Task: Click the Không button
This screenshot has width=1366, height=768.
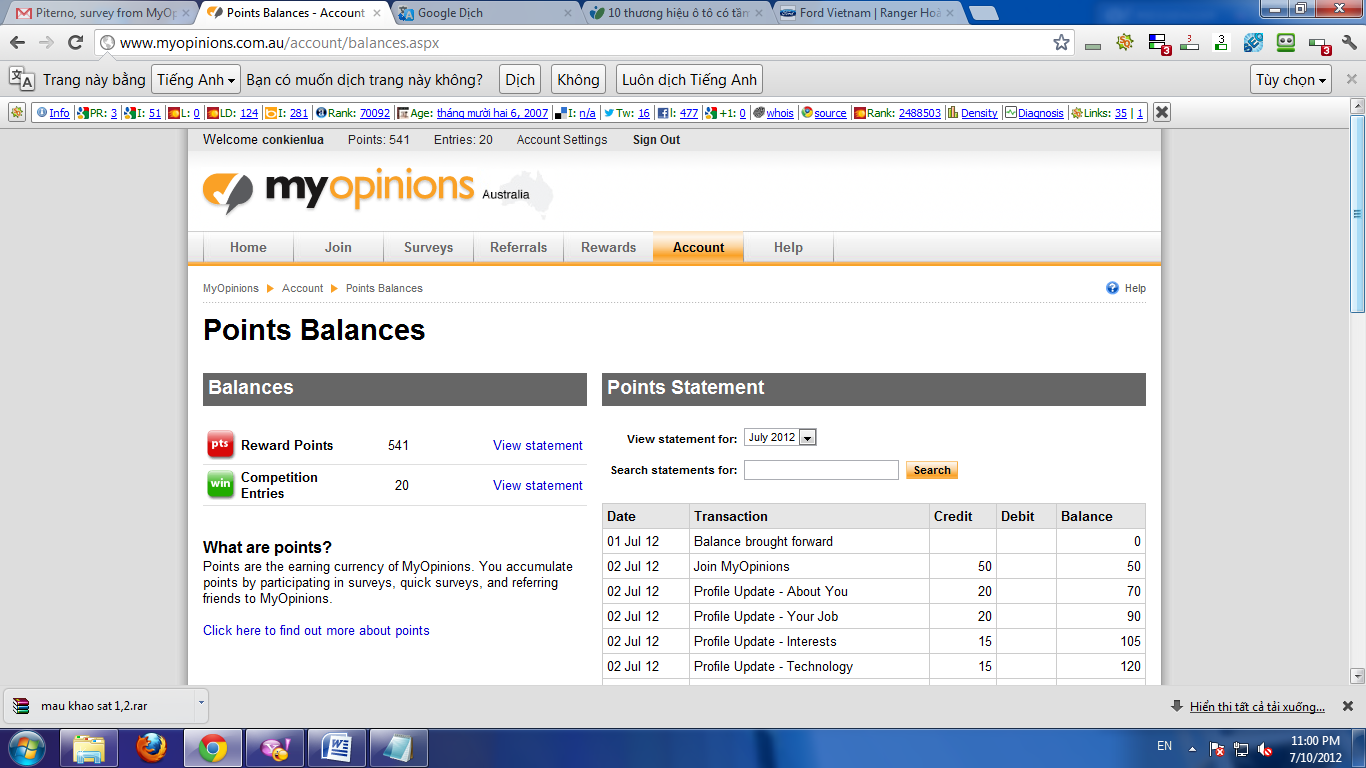Action: tap(578, 80)
